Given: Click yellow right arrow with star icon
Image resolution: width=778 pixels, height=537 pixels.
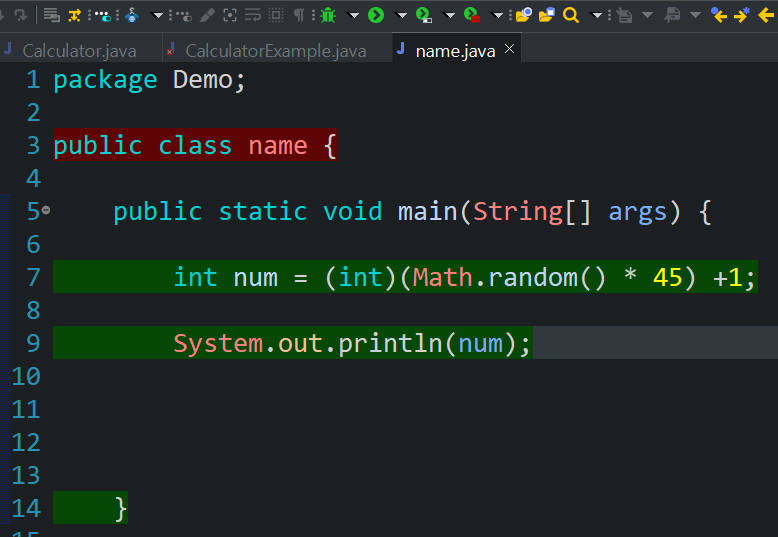Looking at the screenshot, I should tap(742, 15).
